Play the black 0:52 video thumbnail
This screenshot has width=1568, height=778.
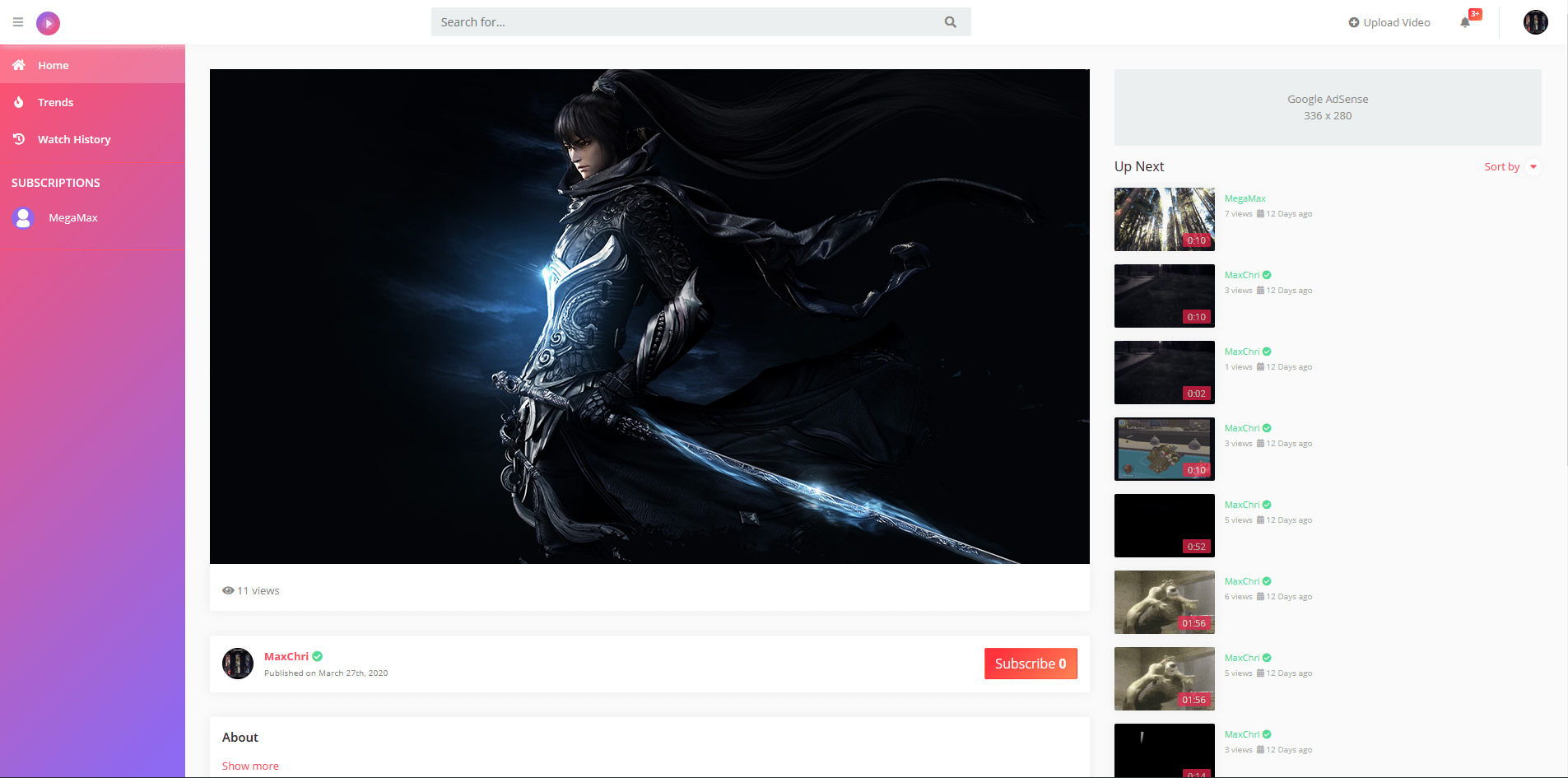(x=1164, y=525)
